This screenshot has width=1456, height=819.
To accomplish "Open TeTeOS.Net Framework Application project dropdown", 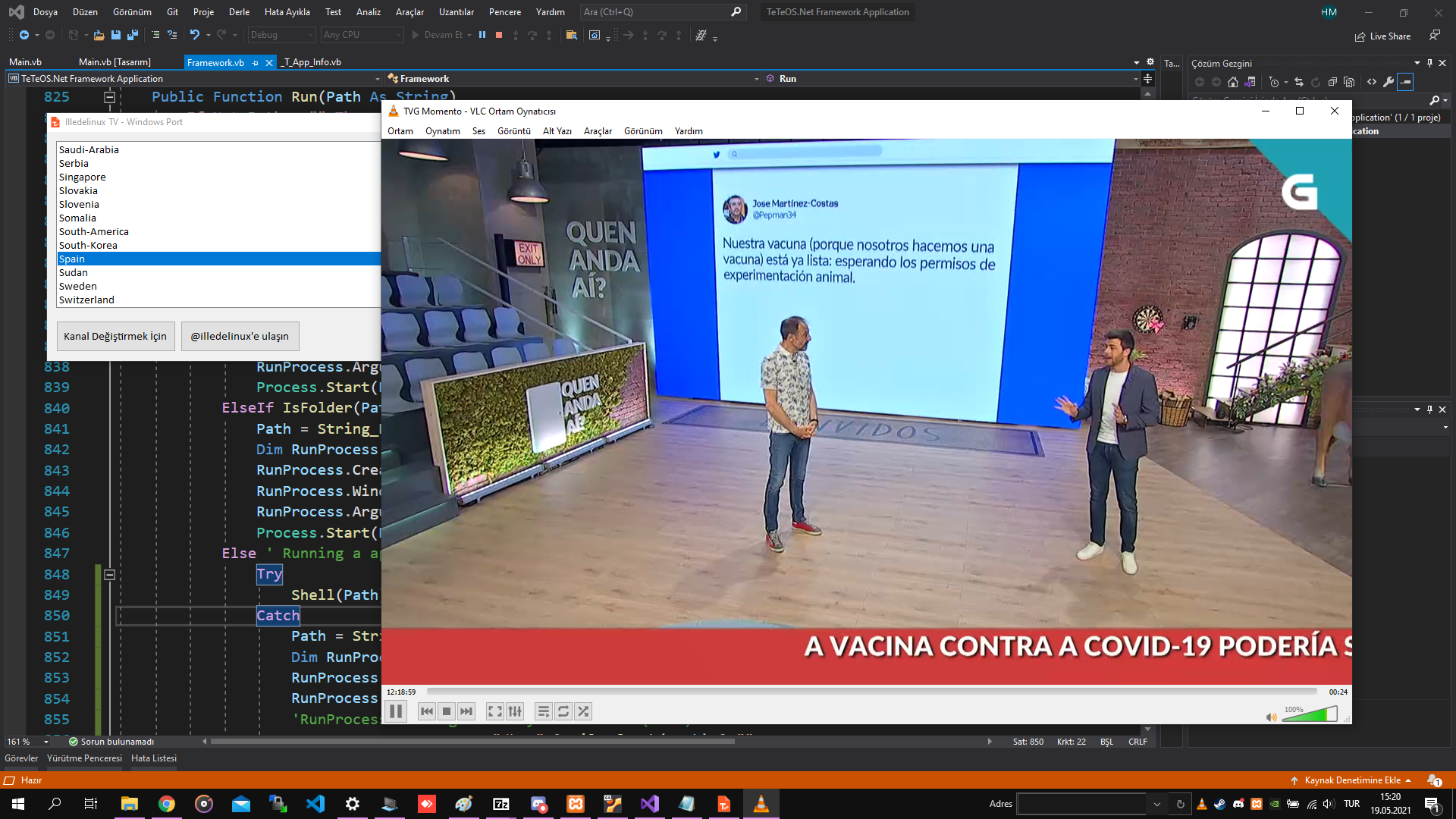I will [193, 79].
